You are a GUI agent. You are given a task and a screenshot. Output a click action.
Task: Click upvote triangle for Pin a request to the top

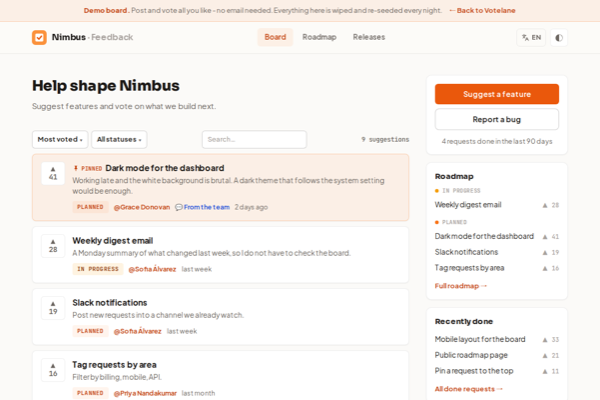point(545,371)
